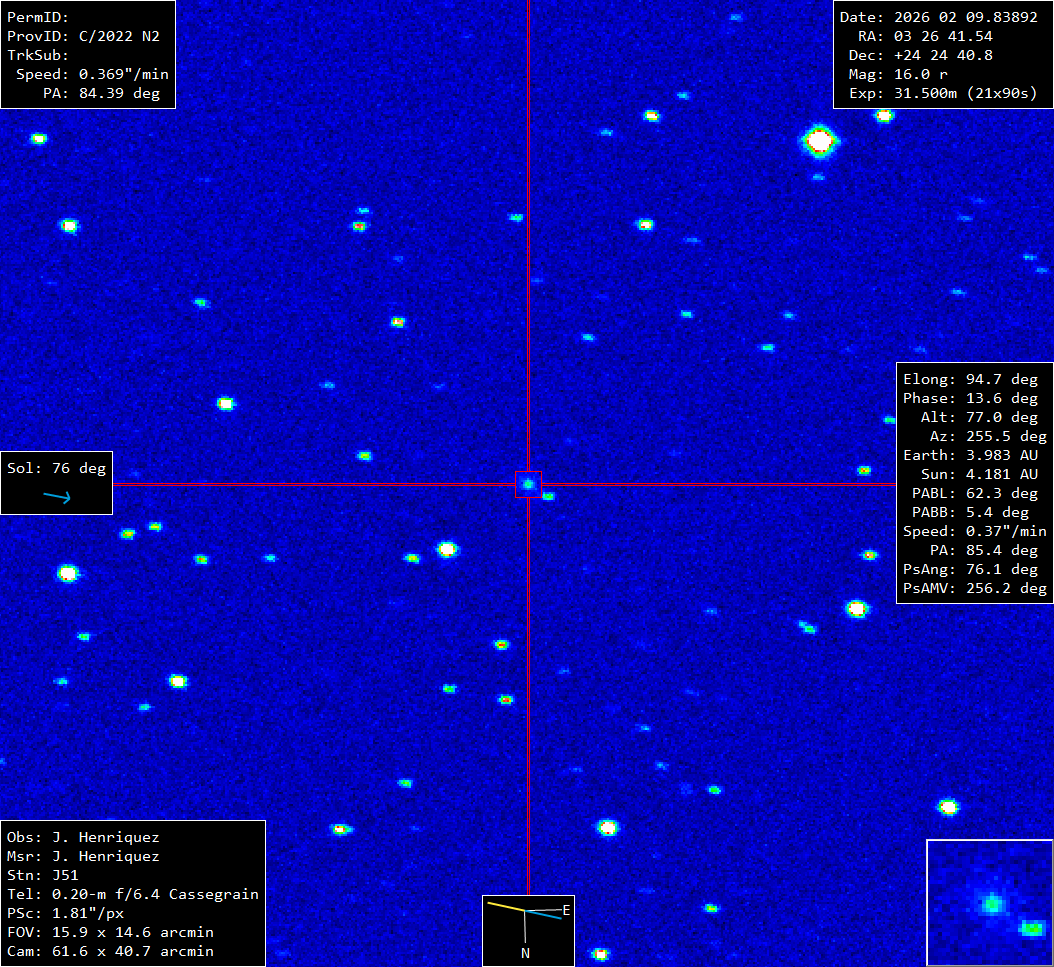Click the comet inside the center target box
The width and height of the screenshot is (1054, 967).
(528, 485)
